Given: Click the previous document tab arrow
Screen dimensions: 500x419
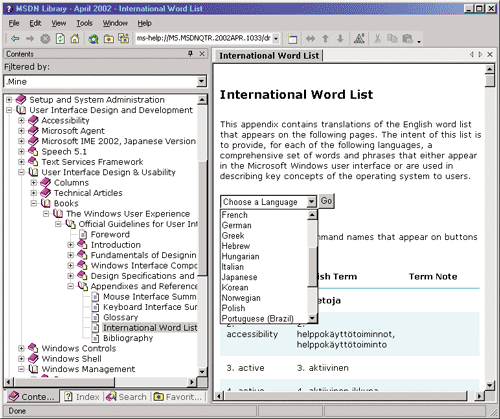Looking at the screenshot, I should pyautogui.click(x=472, y=54).
